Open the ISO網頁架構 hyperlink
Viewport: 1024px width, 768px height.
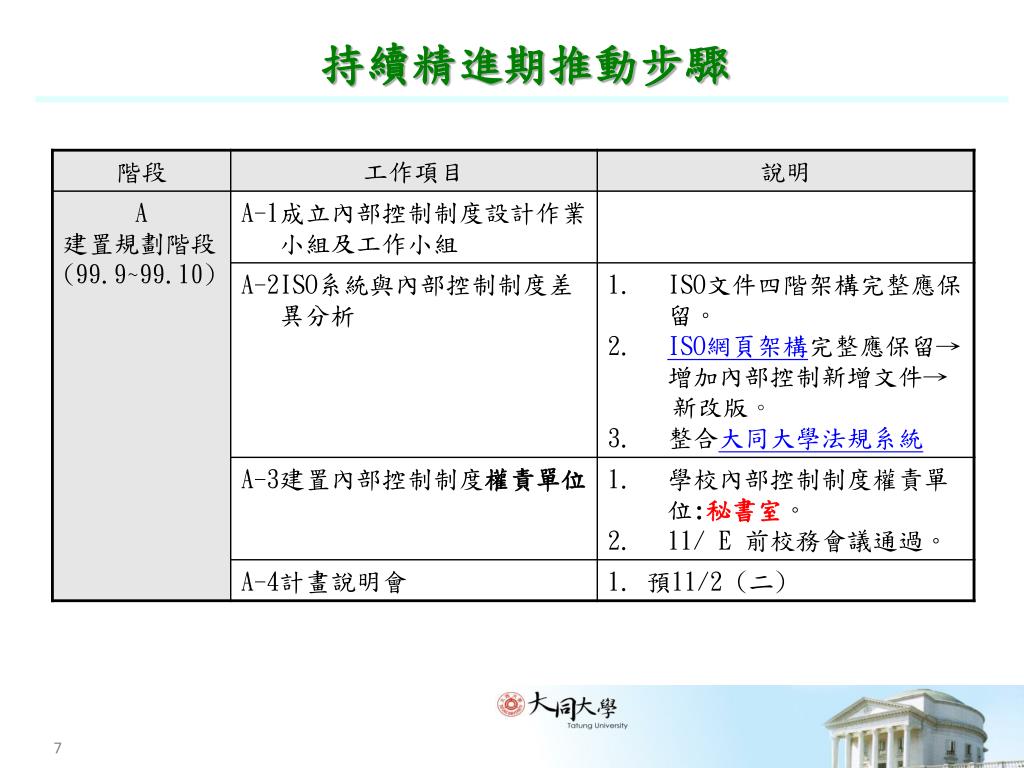tap(737, 347)
